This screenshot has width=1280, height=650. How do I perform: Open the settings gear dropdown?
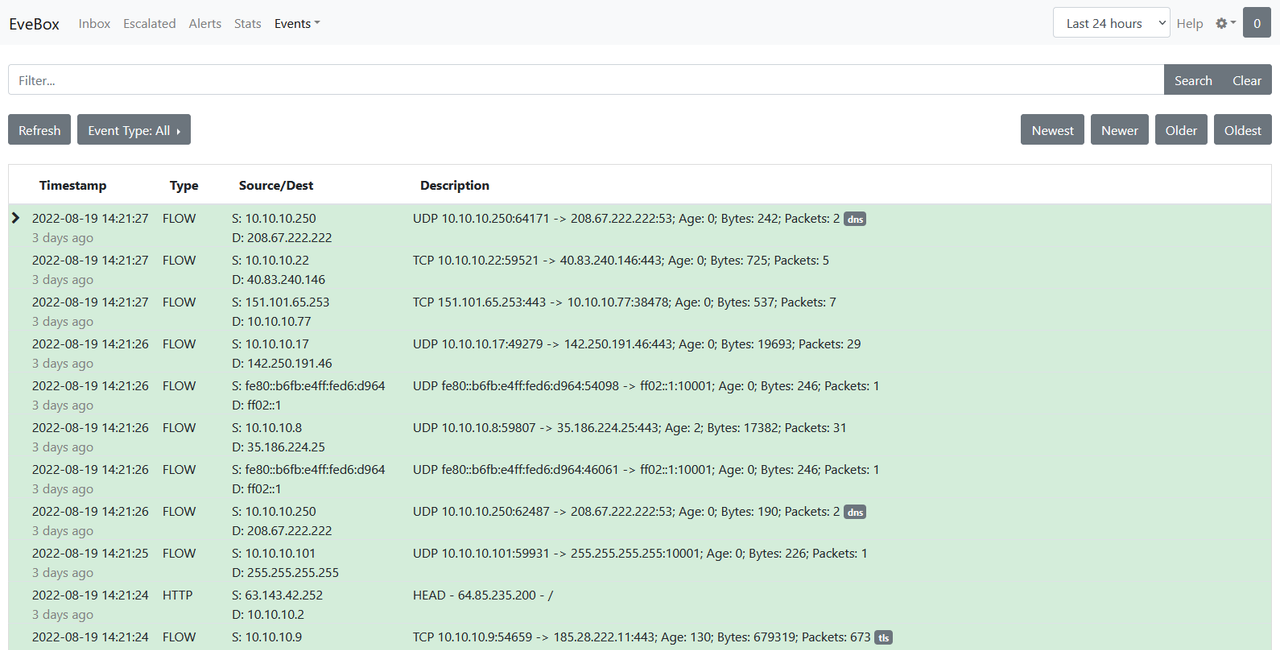[x=1225, y=23]
